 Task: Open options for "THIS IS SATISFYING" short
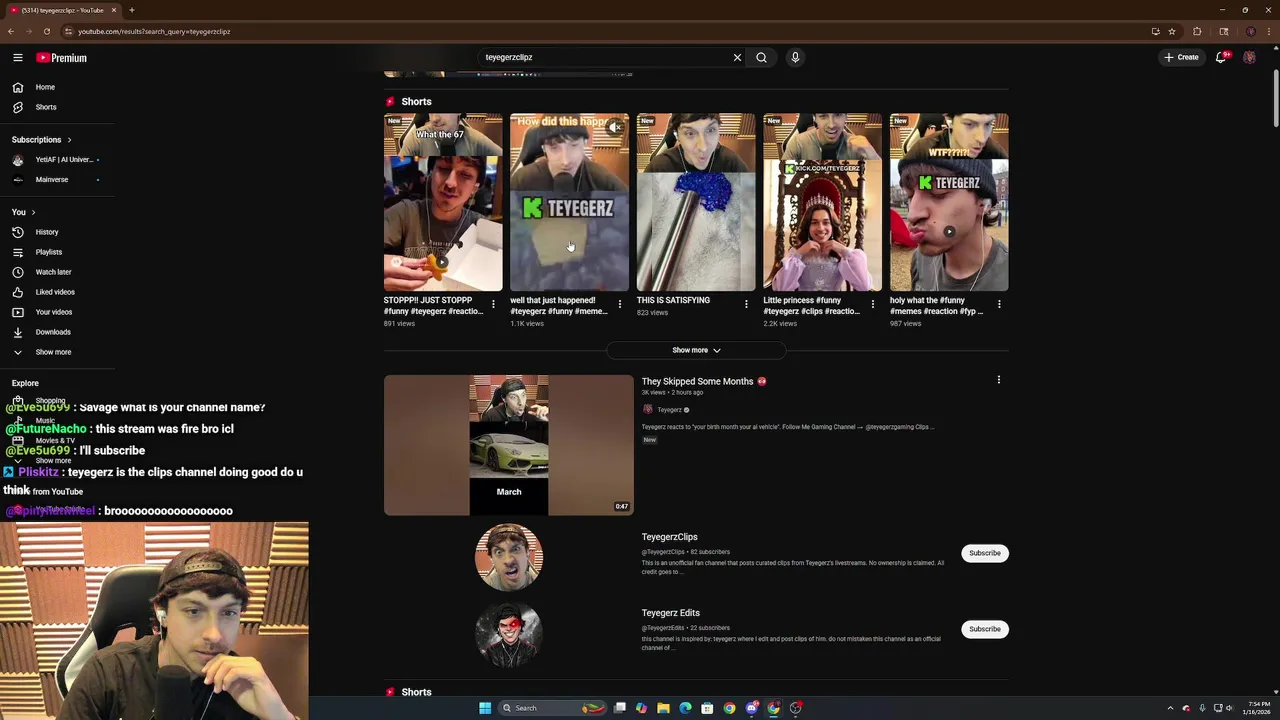(746, 304)
